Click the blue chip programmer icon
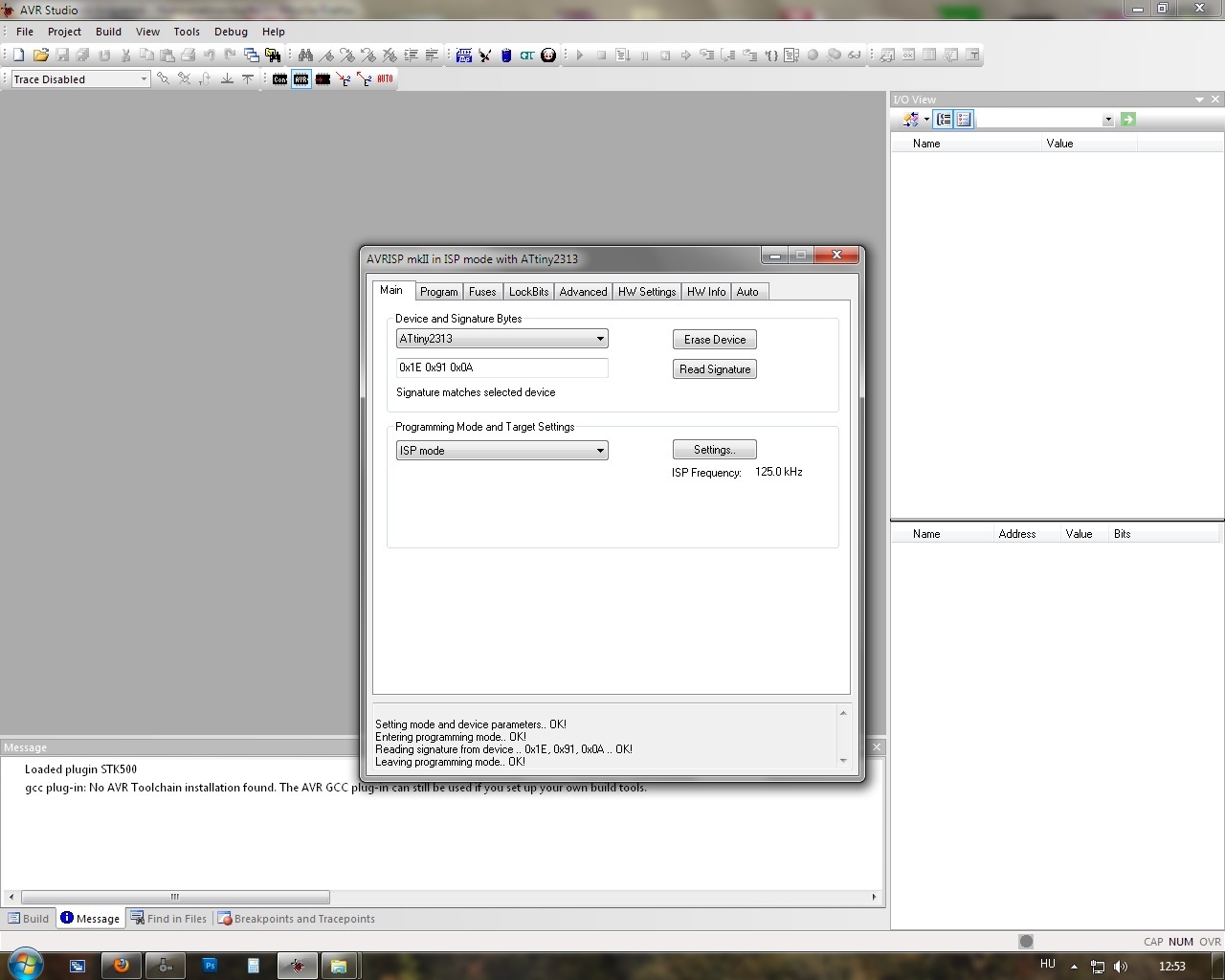 464,56
